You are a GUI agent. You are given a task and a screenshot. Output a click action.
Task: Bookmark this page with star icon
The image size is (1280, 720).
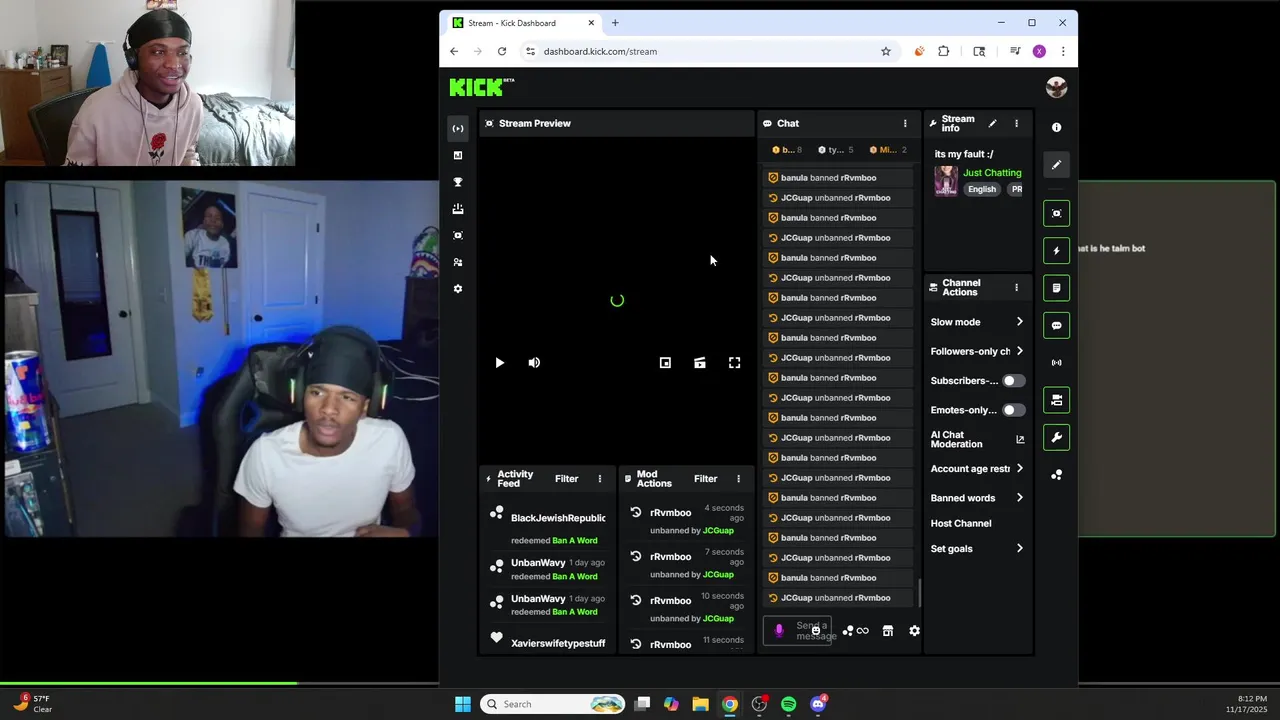click(x=886, y=51)
